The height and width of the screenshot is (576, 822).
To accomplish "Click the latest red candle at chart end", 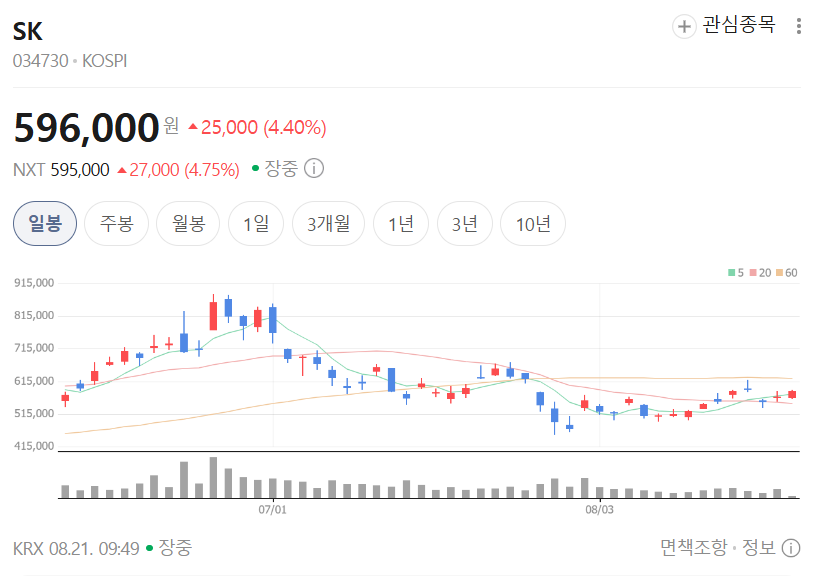I will (x=792, y=395).
